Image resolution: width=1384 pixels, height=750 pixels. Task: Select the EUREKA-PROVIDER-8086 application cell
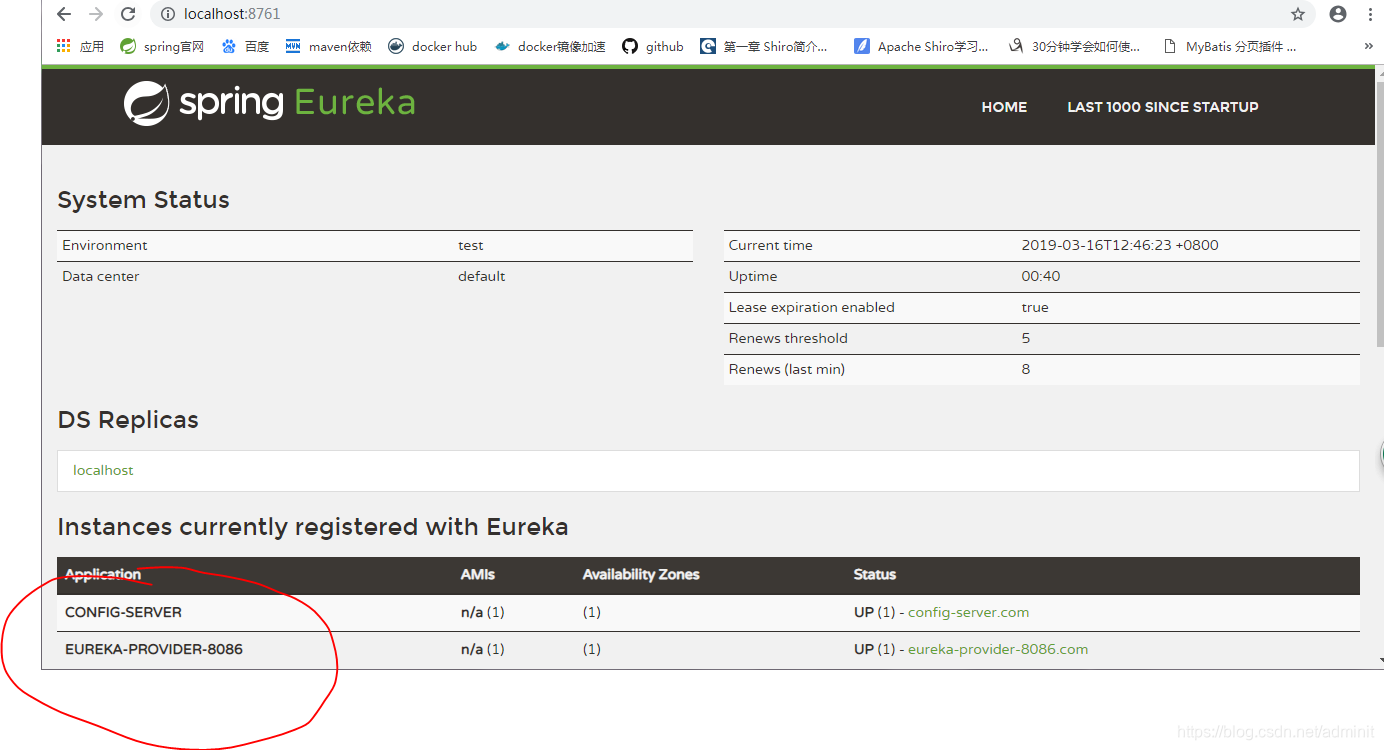point(154,649)
